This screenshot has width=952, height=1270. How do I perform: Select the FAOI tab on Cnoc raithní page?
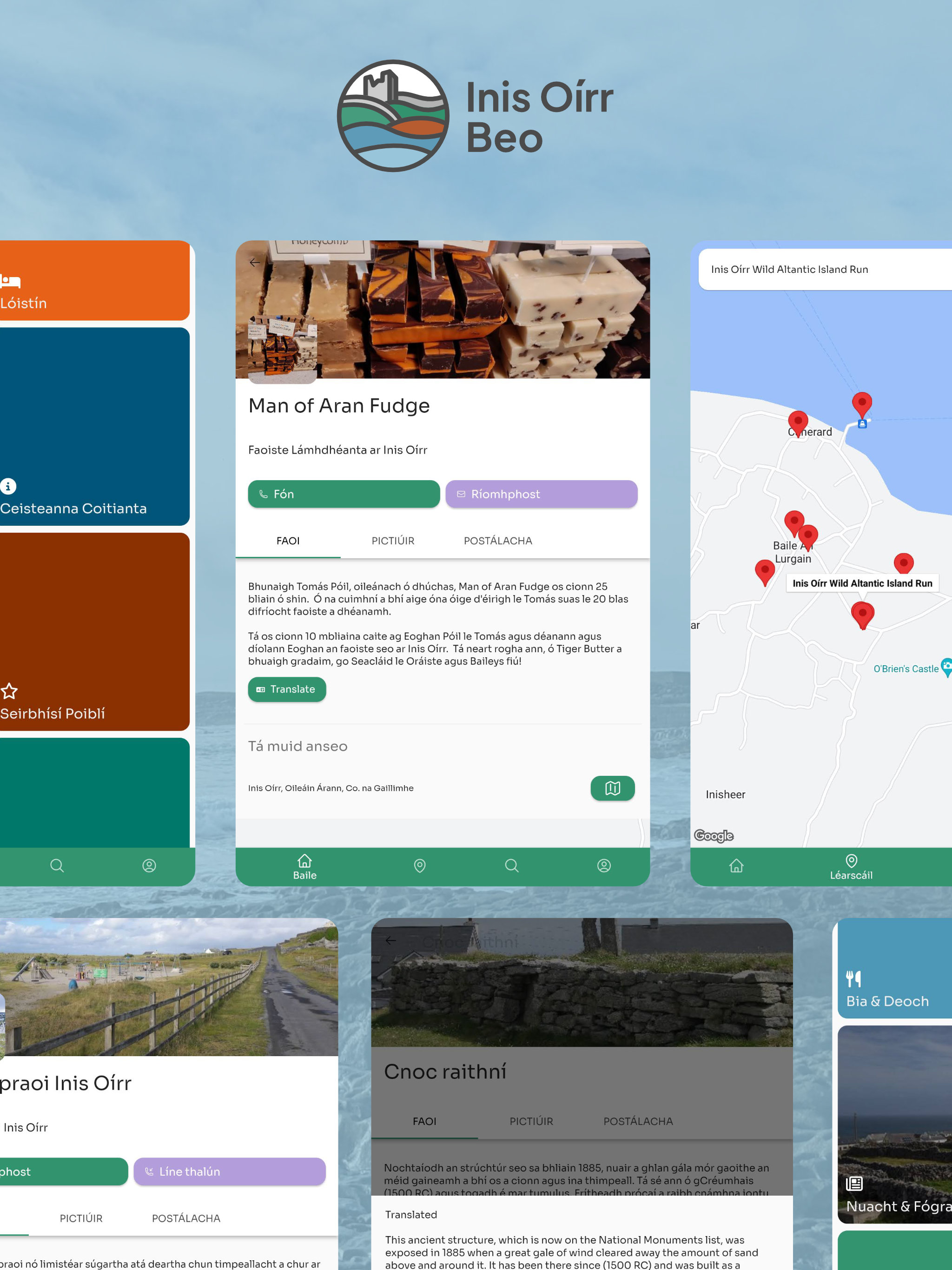point(424,1121)
